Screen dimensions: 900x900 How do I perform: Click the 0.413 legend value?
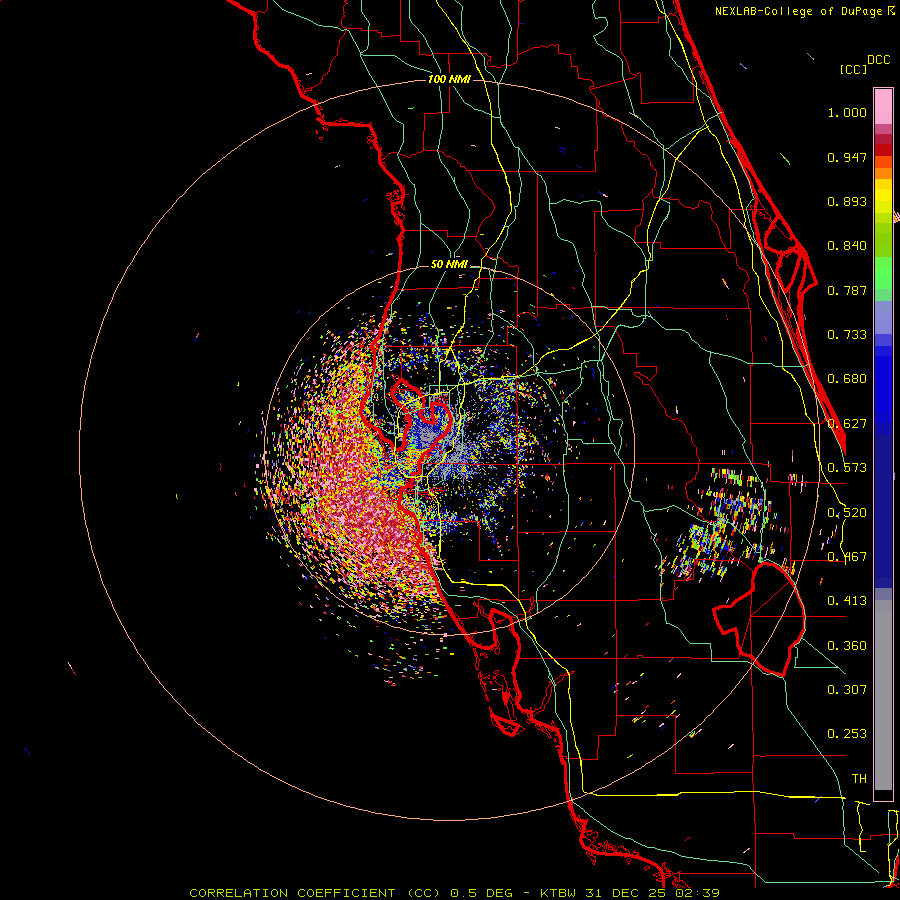[x=847, y=601]
